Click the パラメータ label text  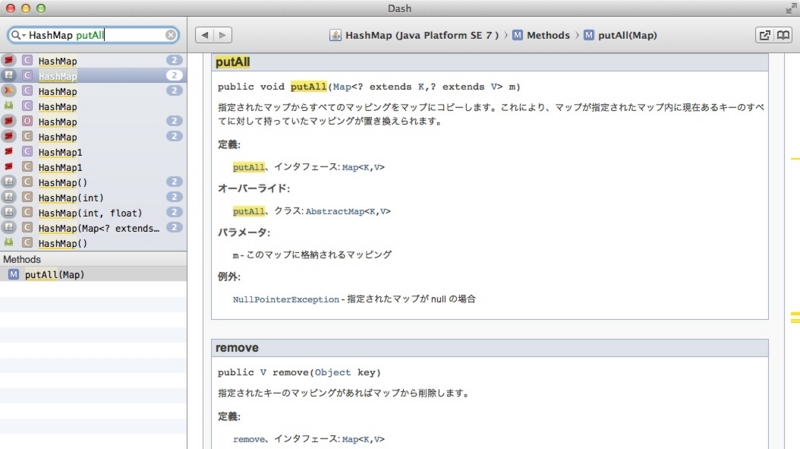(244, 232)
